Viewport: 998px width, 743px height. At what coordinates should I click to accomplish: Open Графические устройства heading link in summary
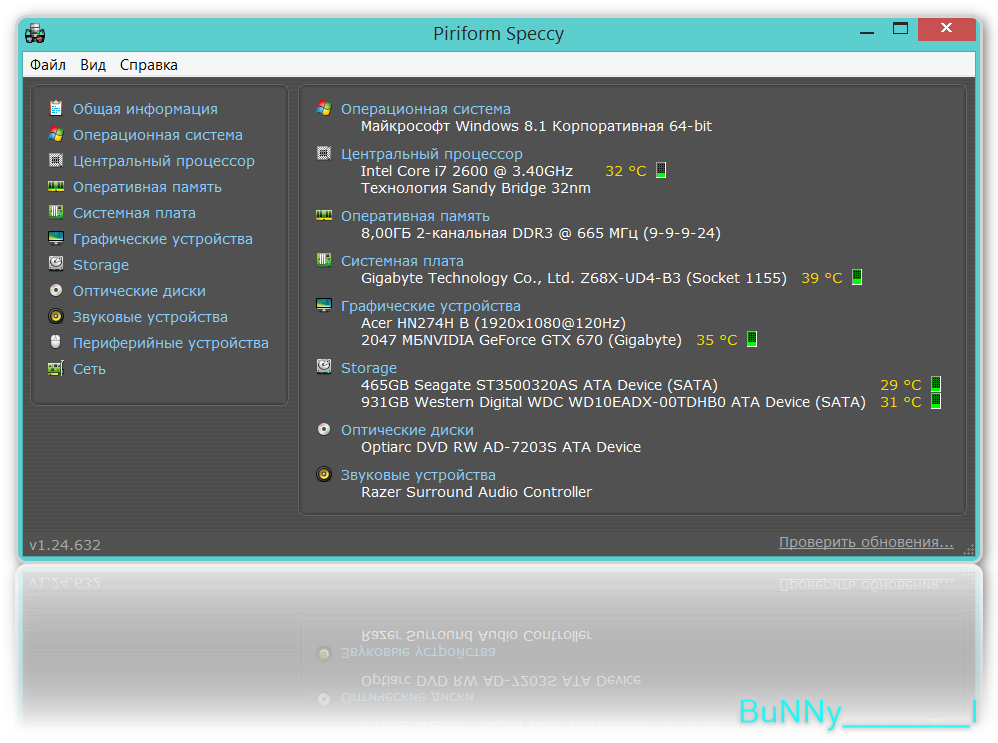(431, 306)
